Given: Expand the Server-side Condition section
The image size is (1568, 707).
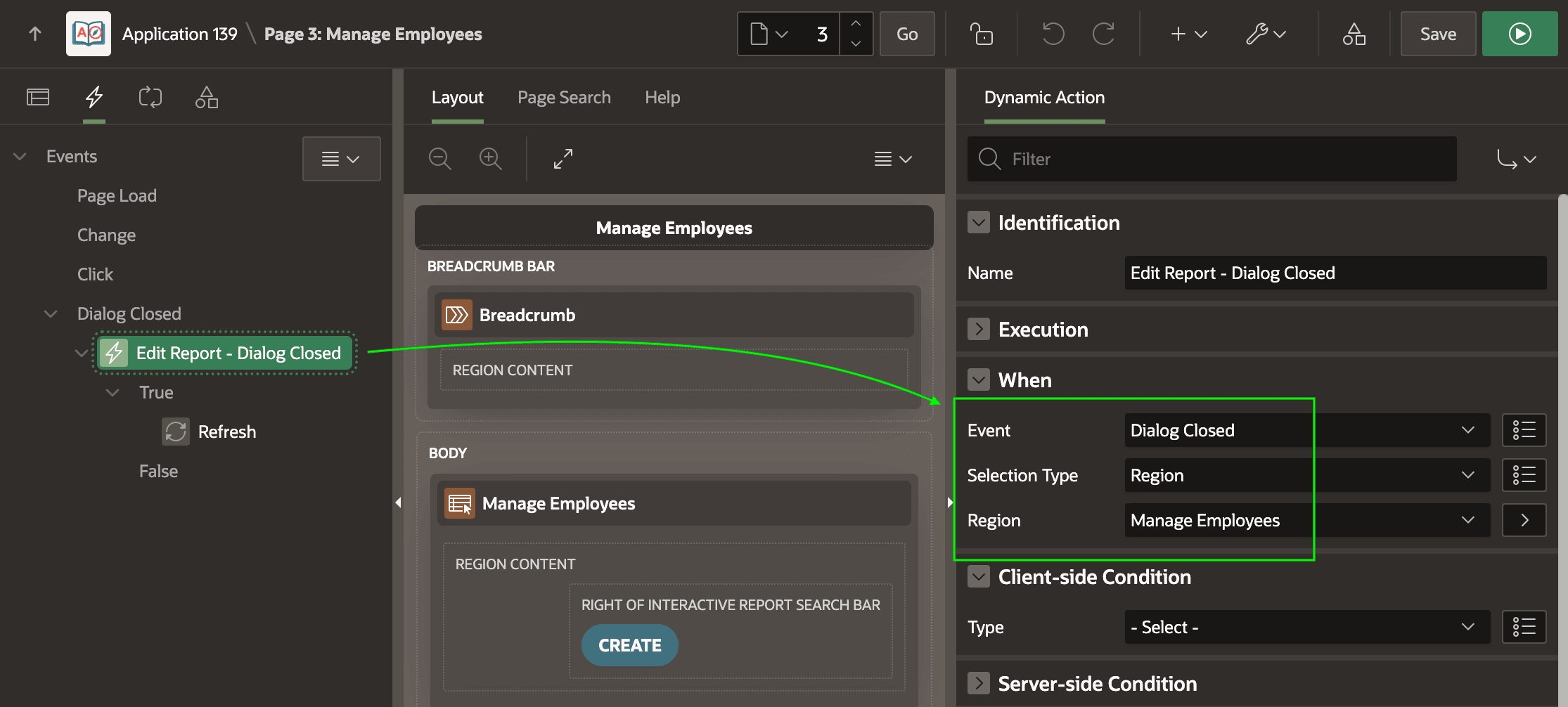Looking at the screenshot, I should tap(979, 684).
